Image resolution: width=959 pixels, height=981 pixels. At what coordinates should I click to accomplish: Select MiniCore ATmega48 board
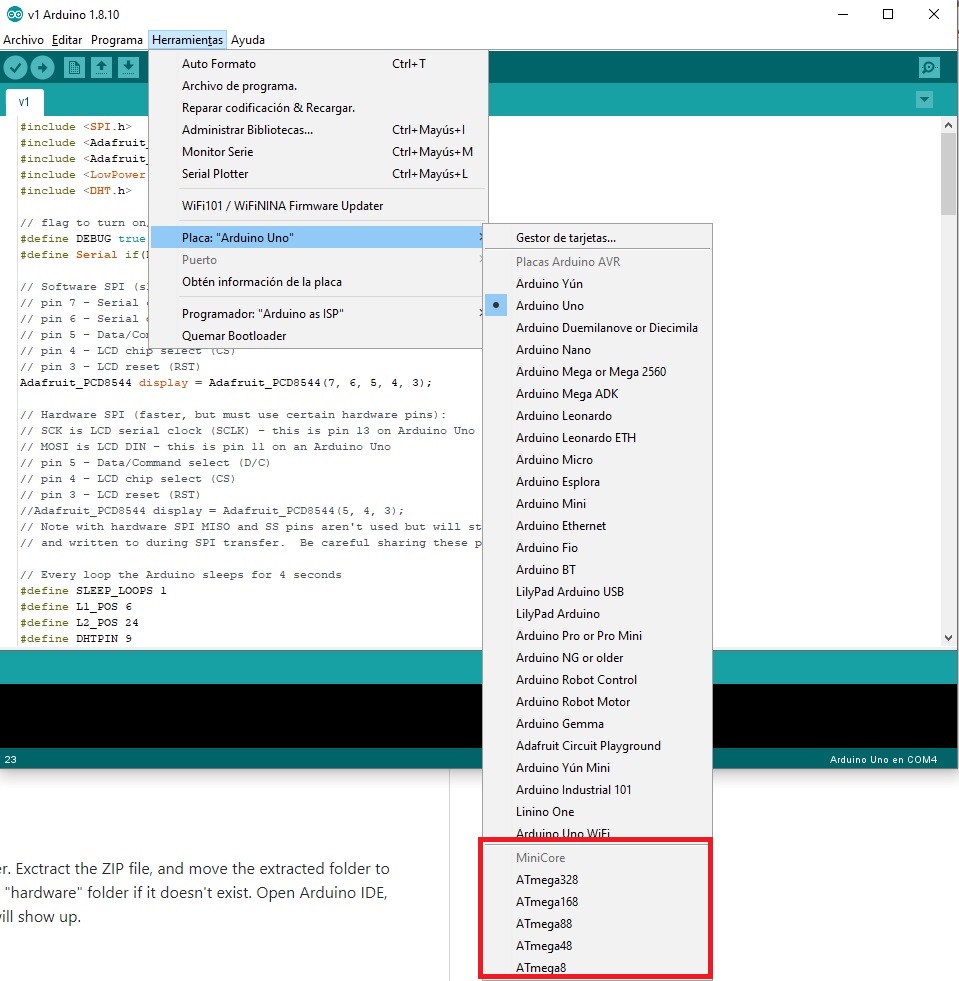598,945
